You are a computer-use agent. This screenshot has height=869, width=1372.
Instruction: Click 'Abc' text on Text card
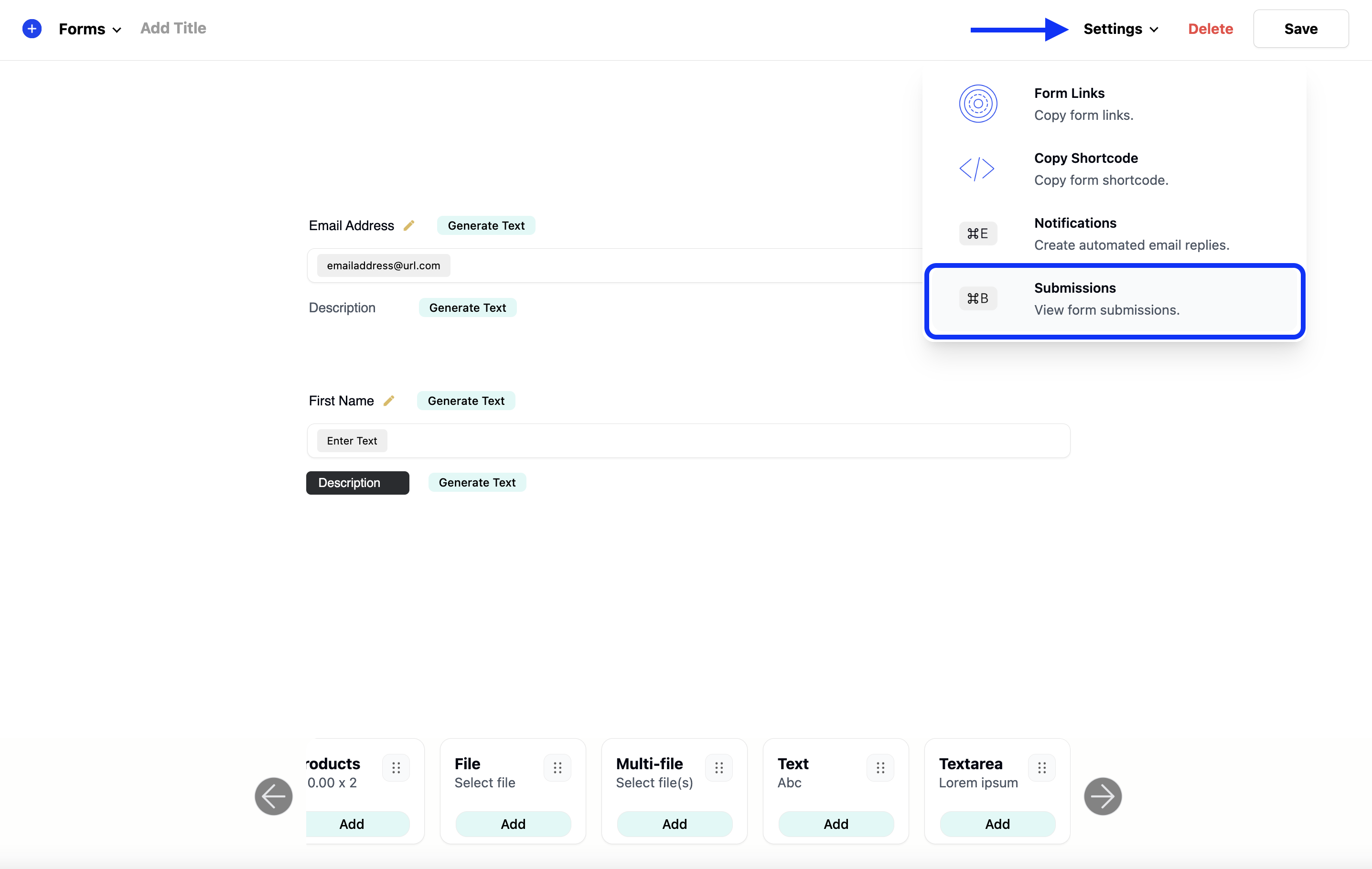click(790, 783)
